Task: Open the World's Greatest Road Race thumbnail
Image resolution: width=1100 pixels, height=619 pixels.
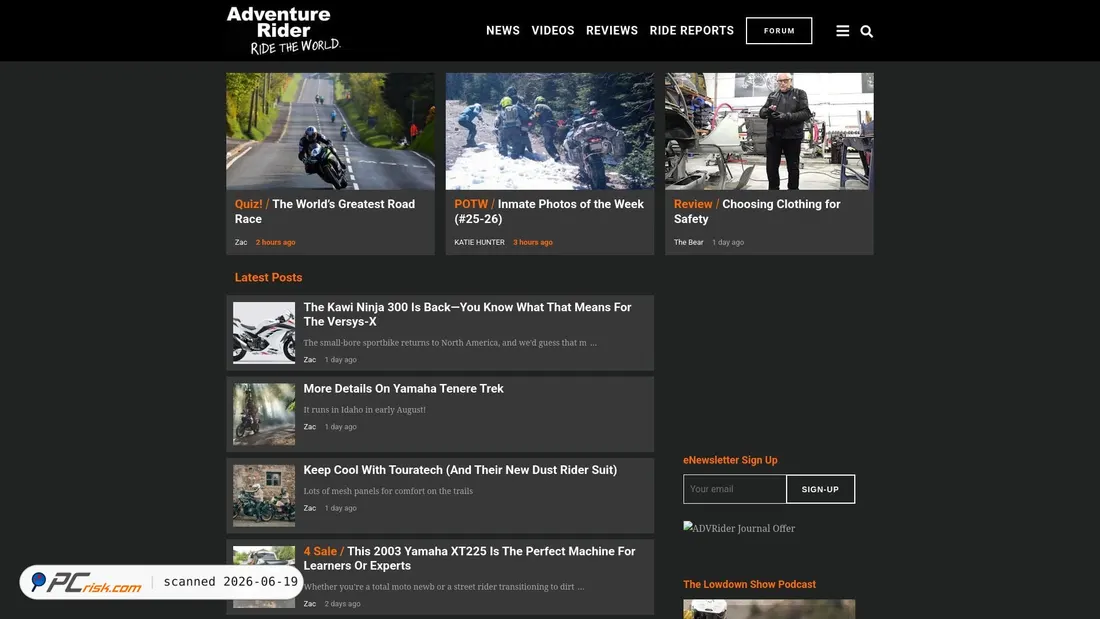Action: coord(330,131)
